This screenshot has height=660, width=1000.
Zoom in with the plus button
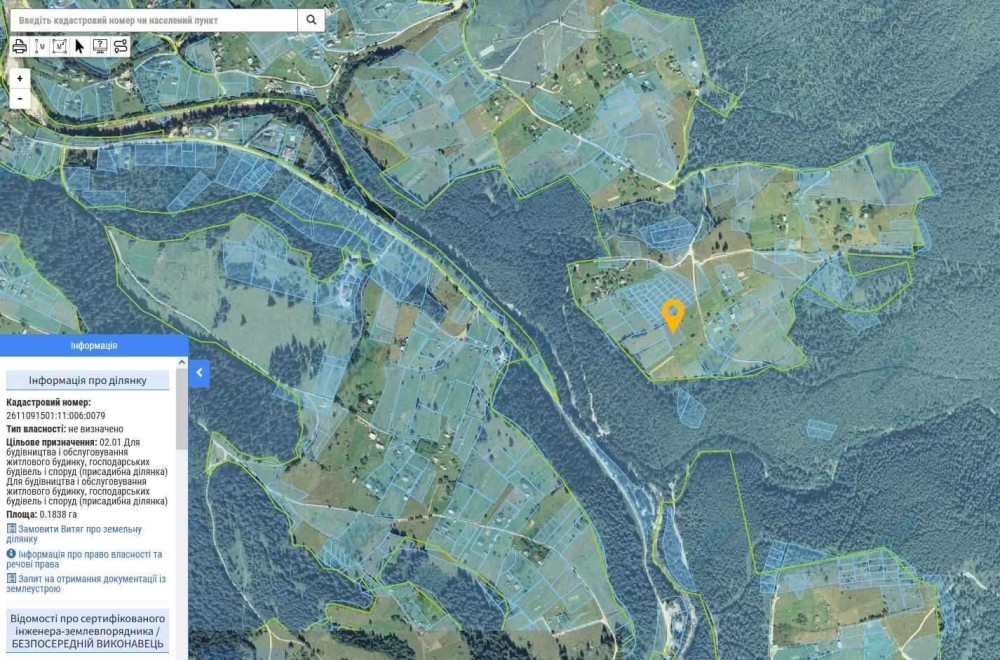(x=20, y=78)
